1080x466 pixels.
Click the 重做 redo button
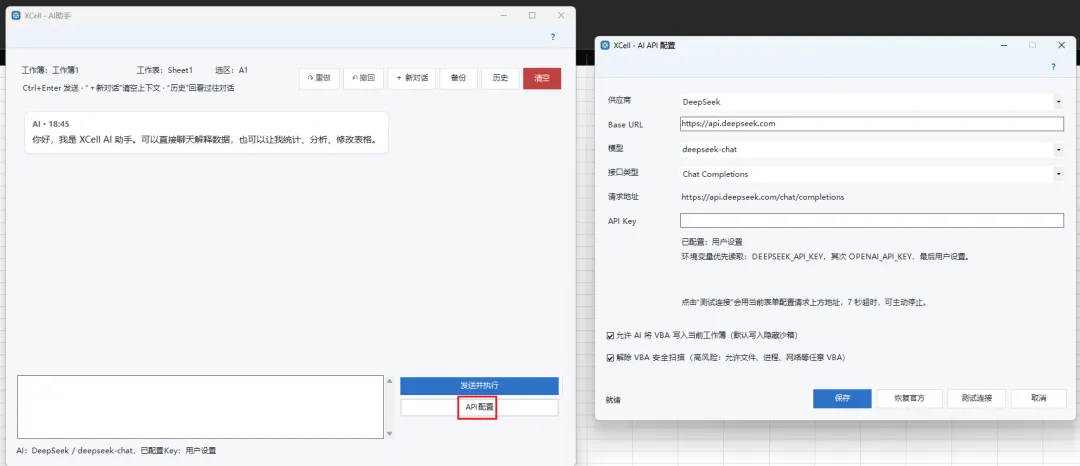coord(320,78)
